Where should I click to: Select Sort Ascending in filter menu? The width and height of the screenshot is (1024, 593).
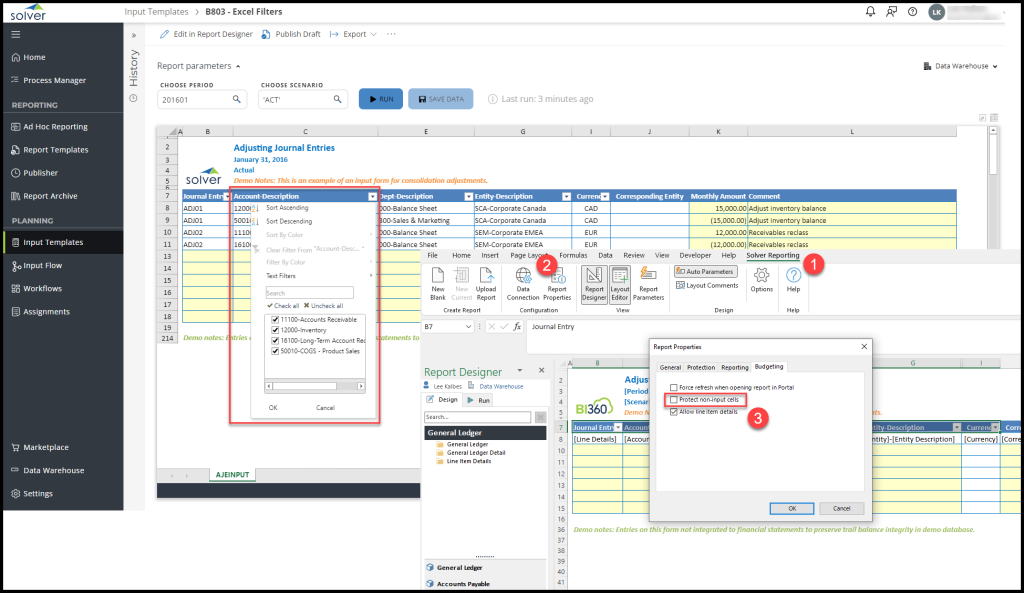tap(287, 208)
